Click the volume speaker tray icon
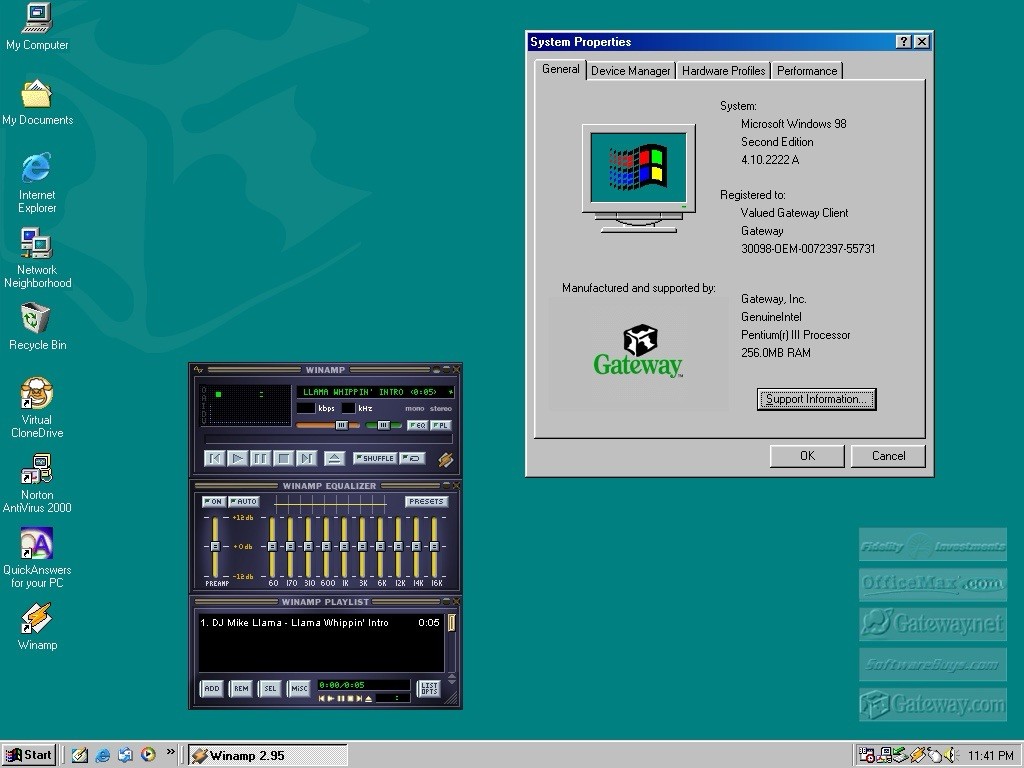 click(x=951, y=756)
